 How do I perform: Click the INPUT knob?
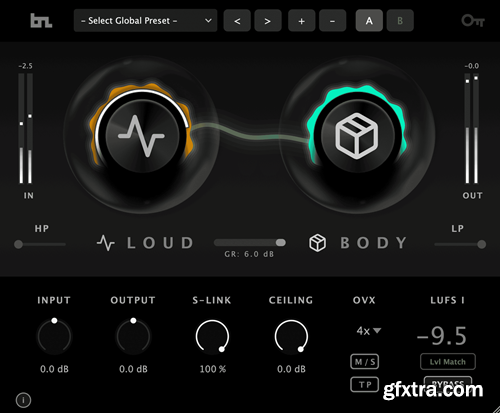[x=54, y=336]
